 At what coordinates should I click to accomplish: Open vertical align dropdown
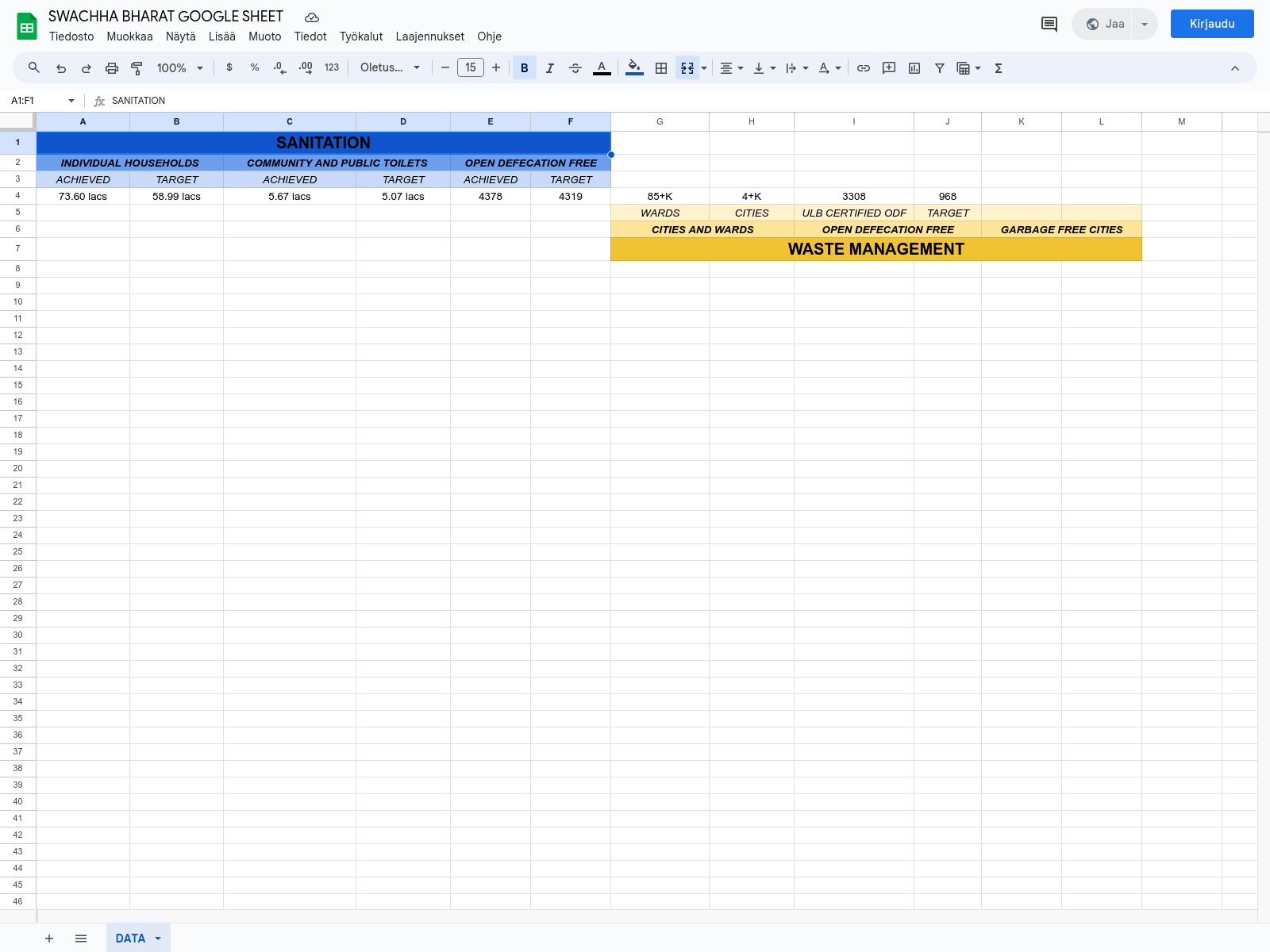765,68
